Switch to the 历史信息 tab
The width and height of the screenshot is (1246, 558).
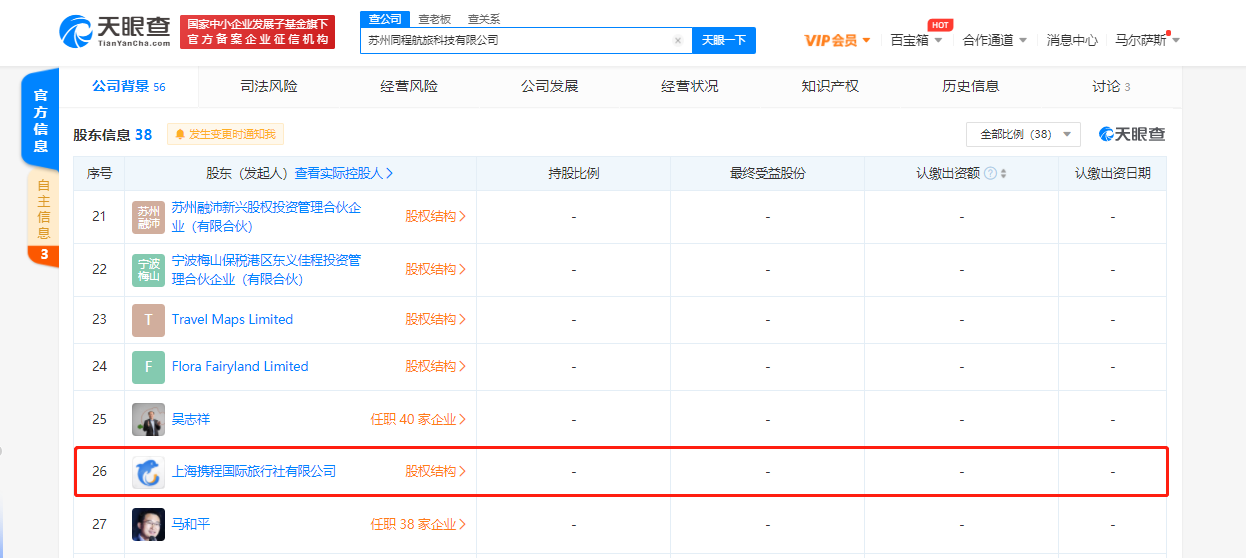pyautogui.click(x=970, y=87)
